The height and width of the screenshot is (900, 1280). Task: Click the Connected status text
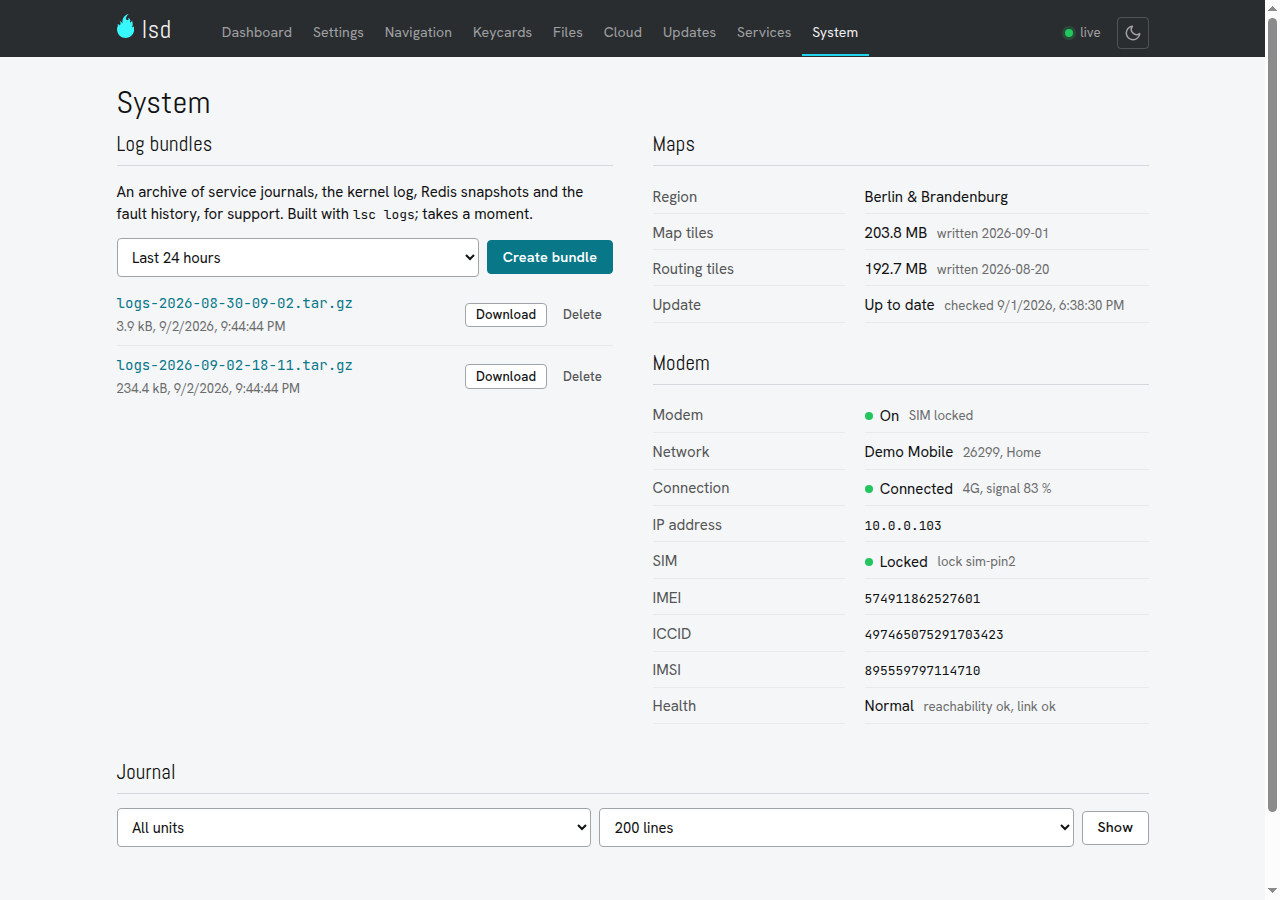click(916, 489)
